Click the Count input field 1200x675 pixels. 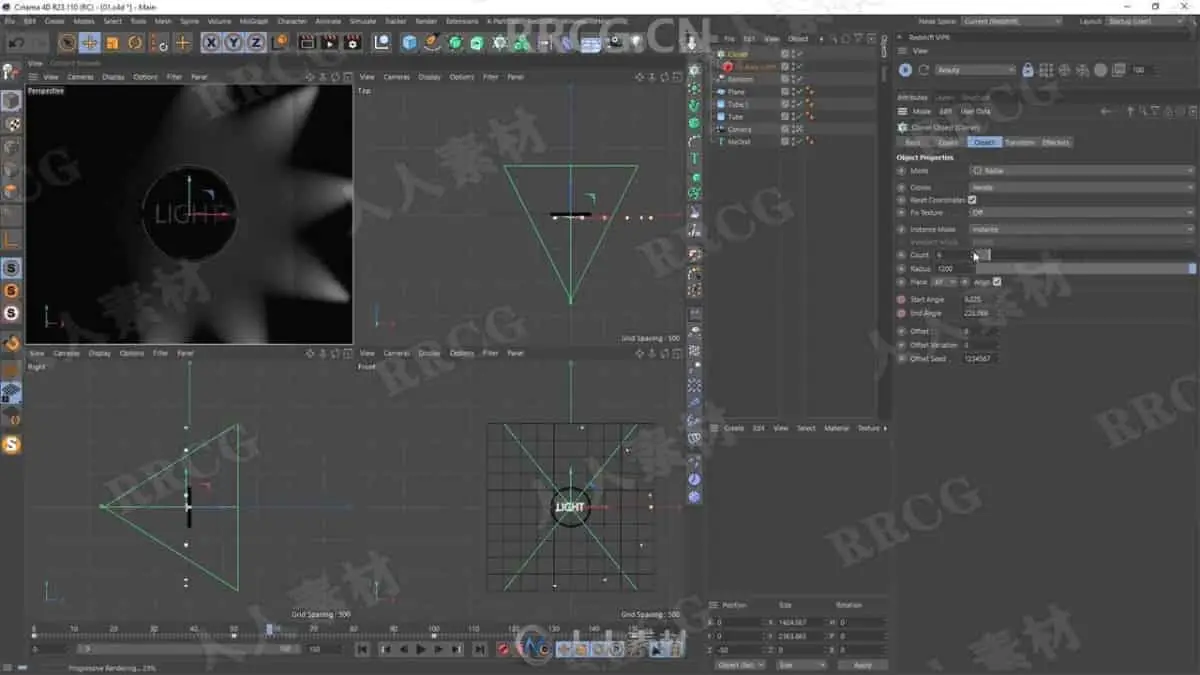tap(952, 255)
